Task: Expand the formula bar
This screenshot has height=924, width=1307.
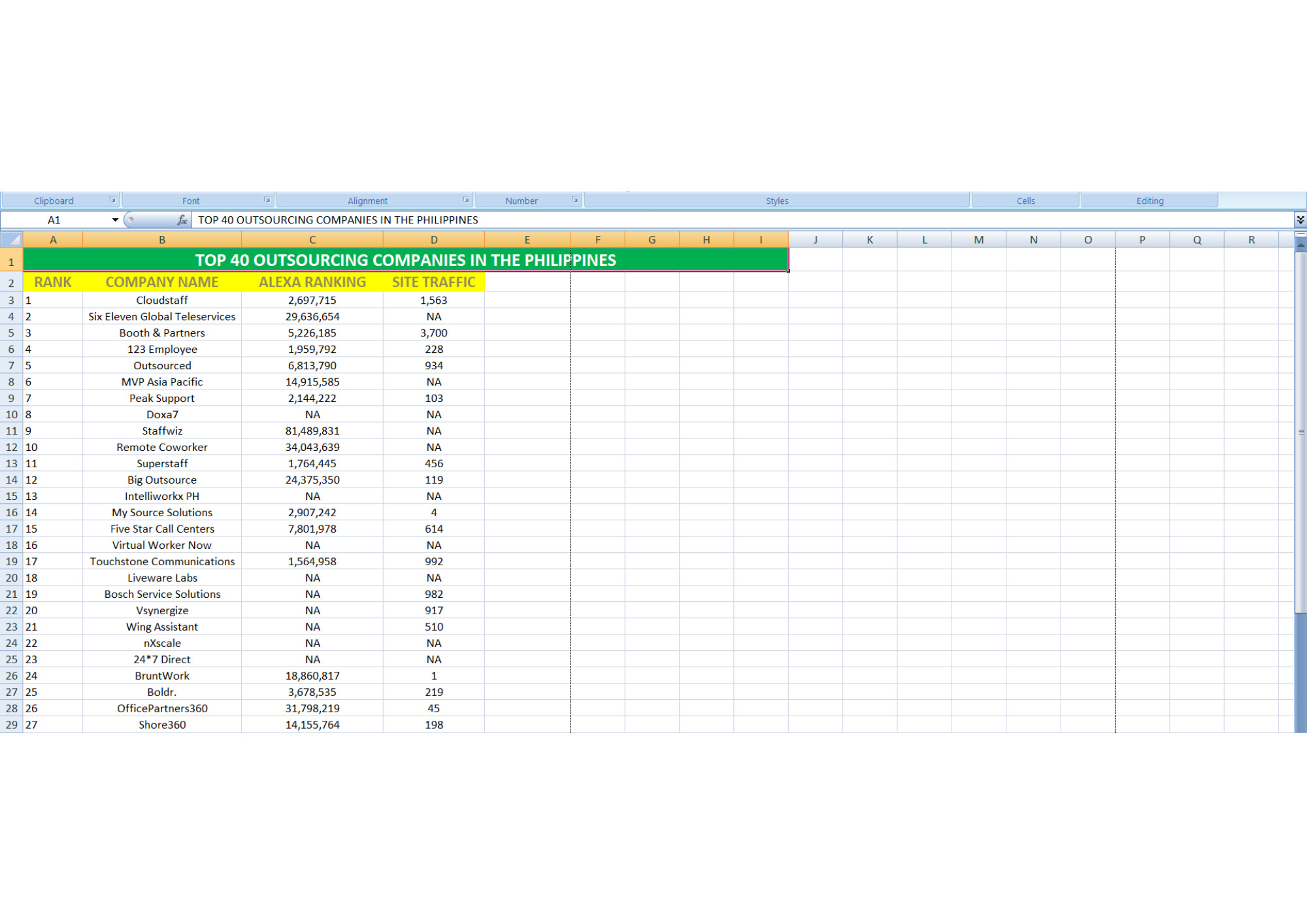Action: point(1300,220)
